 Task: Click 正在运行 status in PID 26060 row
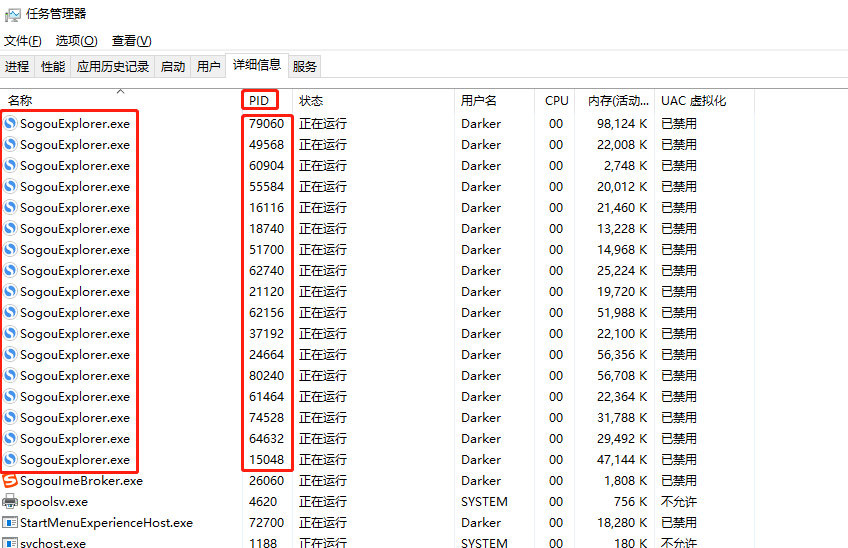tap(323, 480)
